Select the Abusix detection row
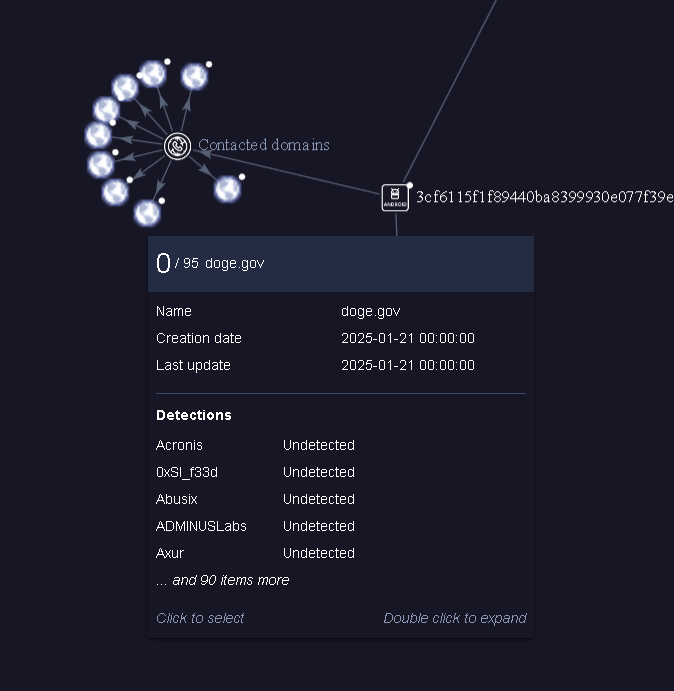Screen dimensions: 674x691 (x=178, y=499)
